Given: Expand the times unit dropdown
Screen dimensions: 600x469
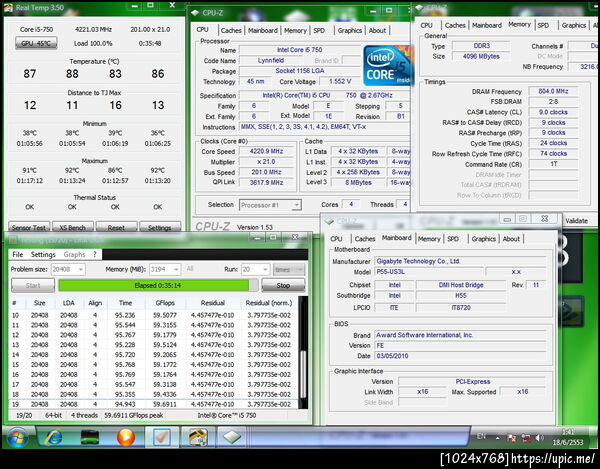Looking at the screenshot, I should pyautogui.click(x=289, y=269).
